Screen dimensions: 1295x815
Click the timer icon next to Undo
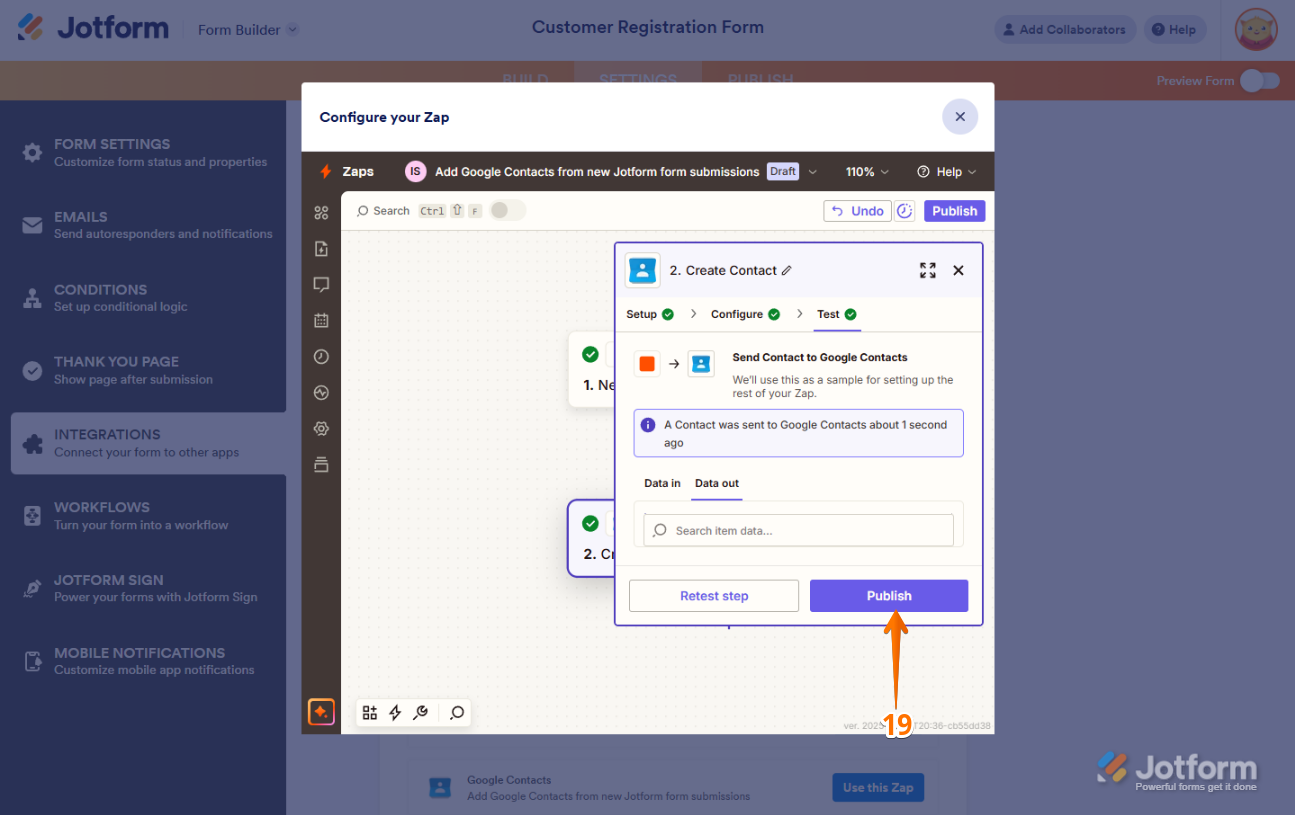904,211
